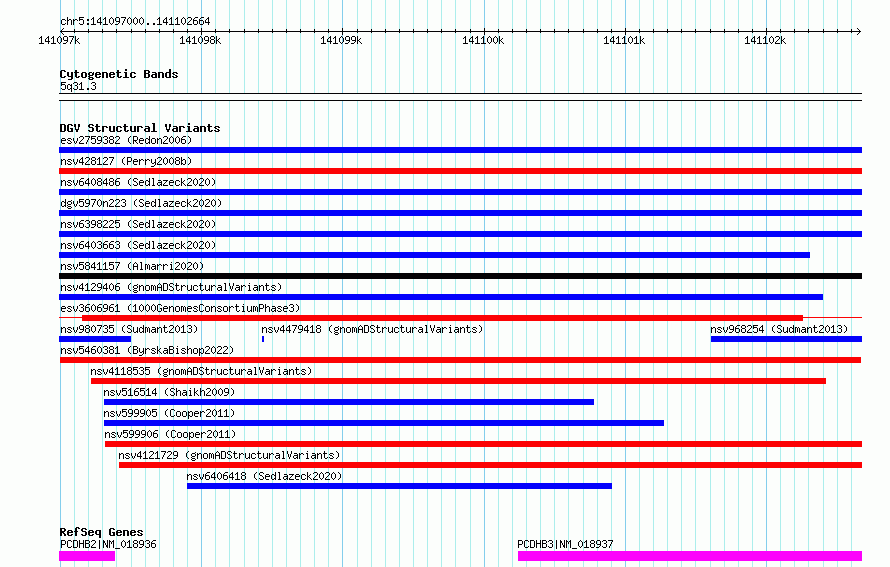The height and width of the screenshot is (567, 890).
Task: Click the esv2759382 (Redon2006) variant label
Action: pos(126,140)
